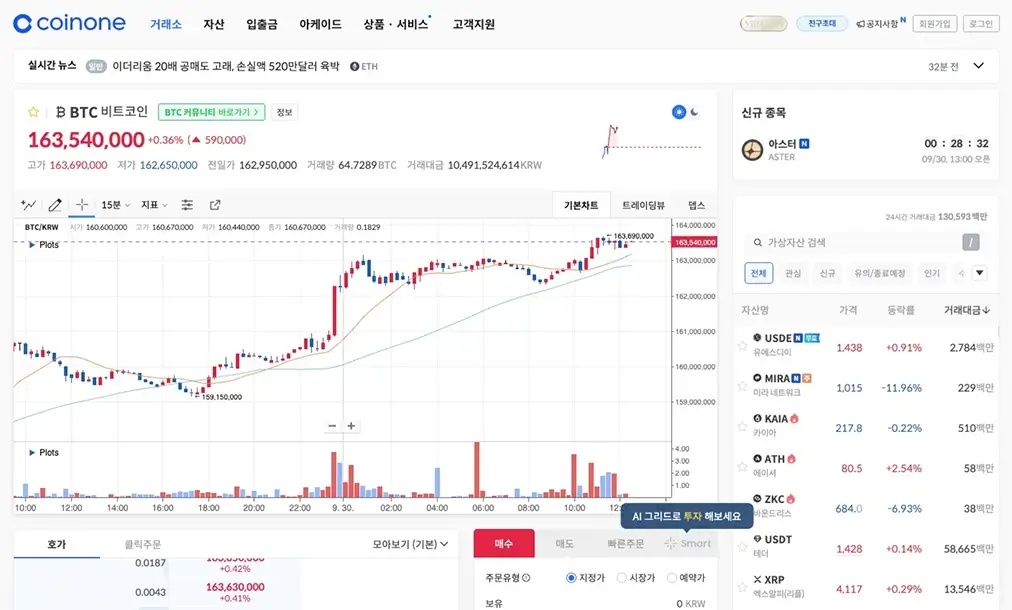
Task: Click 로그인 login button
Action: [x=981, y=24]
